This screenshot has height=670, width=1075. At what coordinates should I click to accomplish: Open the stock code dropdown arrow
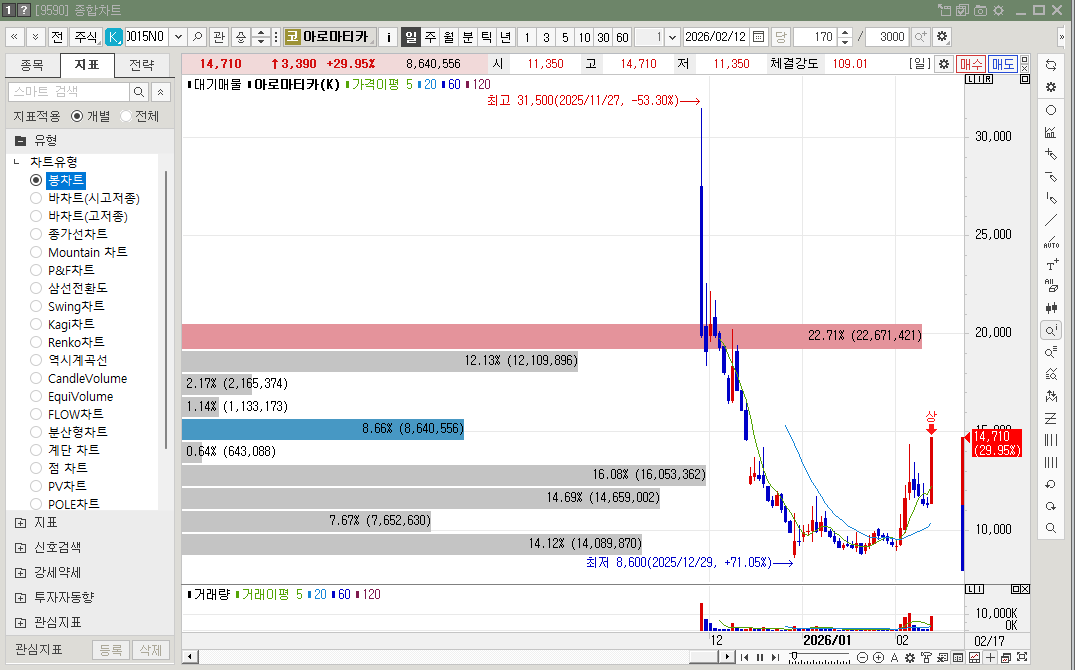(x=178, y=37)
